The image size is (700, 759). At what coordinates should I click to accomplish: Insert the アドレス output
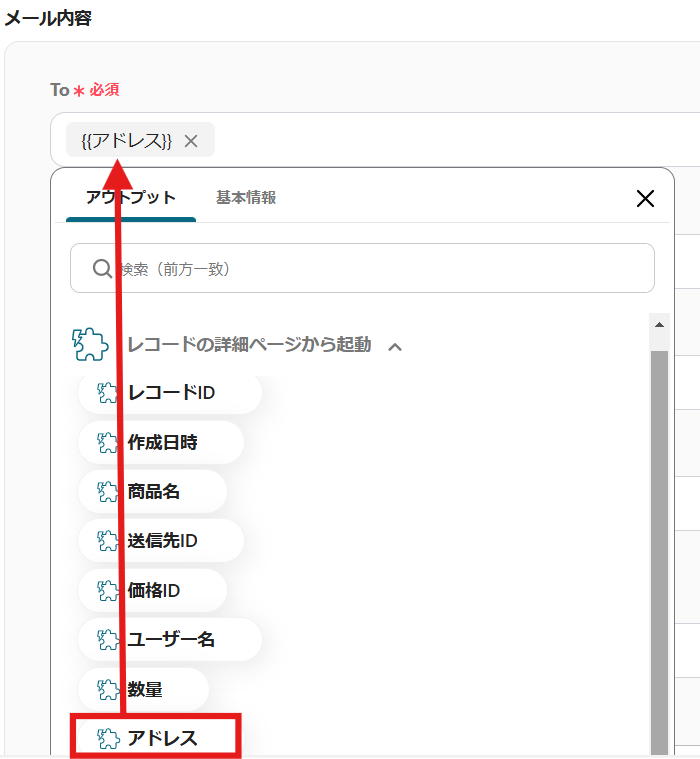tap(155, 737)
